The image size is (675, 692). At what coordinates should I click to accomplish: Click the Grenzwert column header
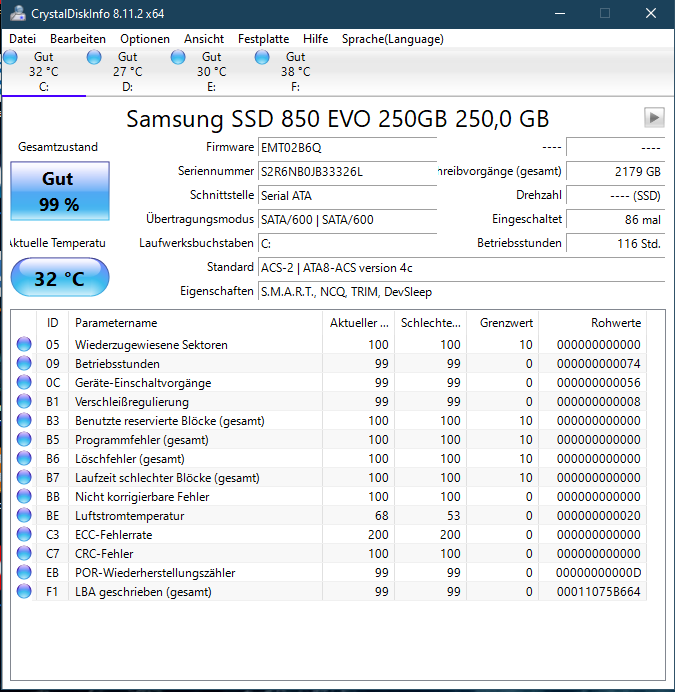[x=502, y=323]
